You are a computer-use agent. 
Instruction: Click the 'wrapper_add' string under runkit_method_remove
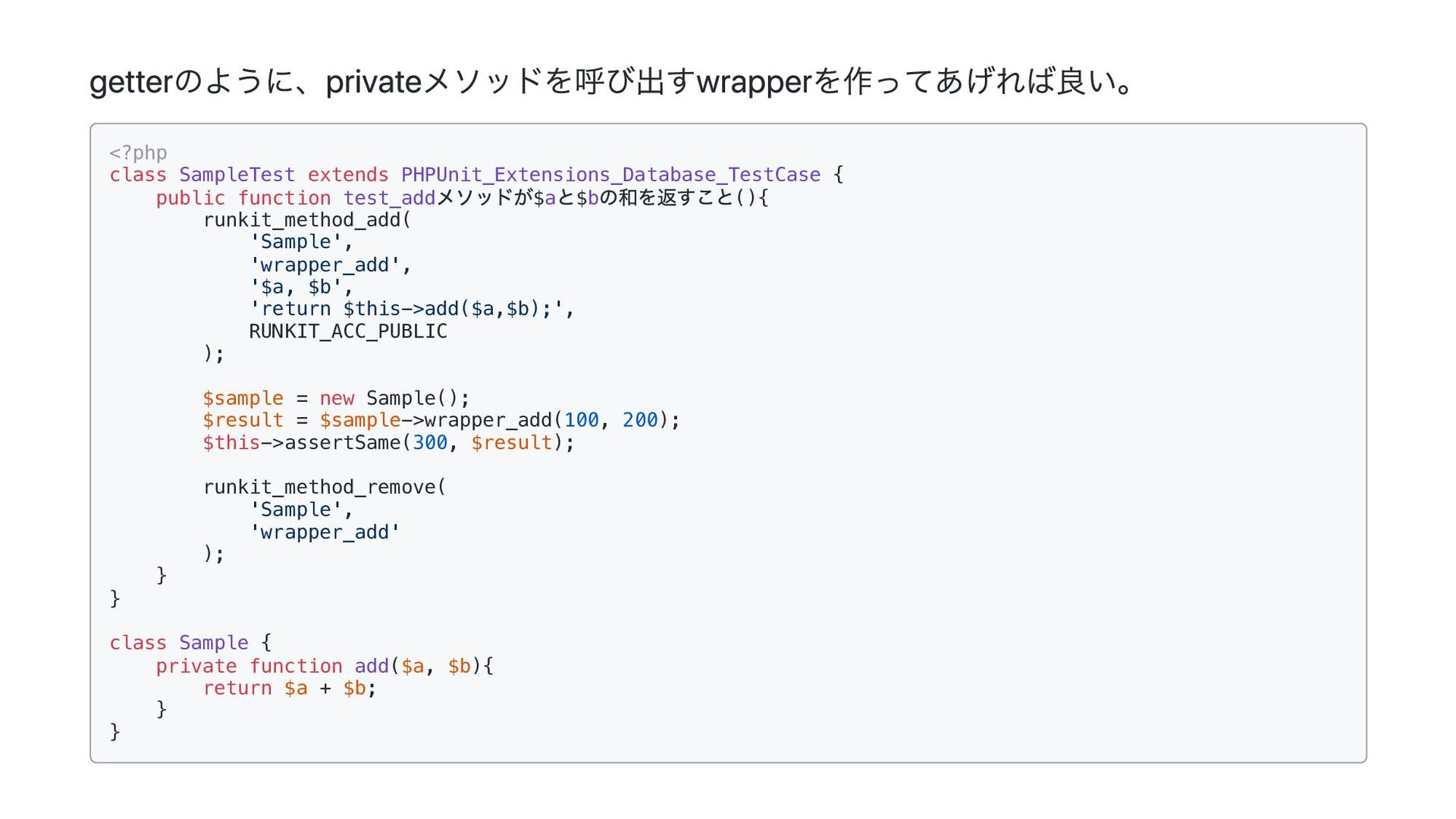[x=325, y=532]
